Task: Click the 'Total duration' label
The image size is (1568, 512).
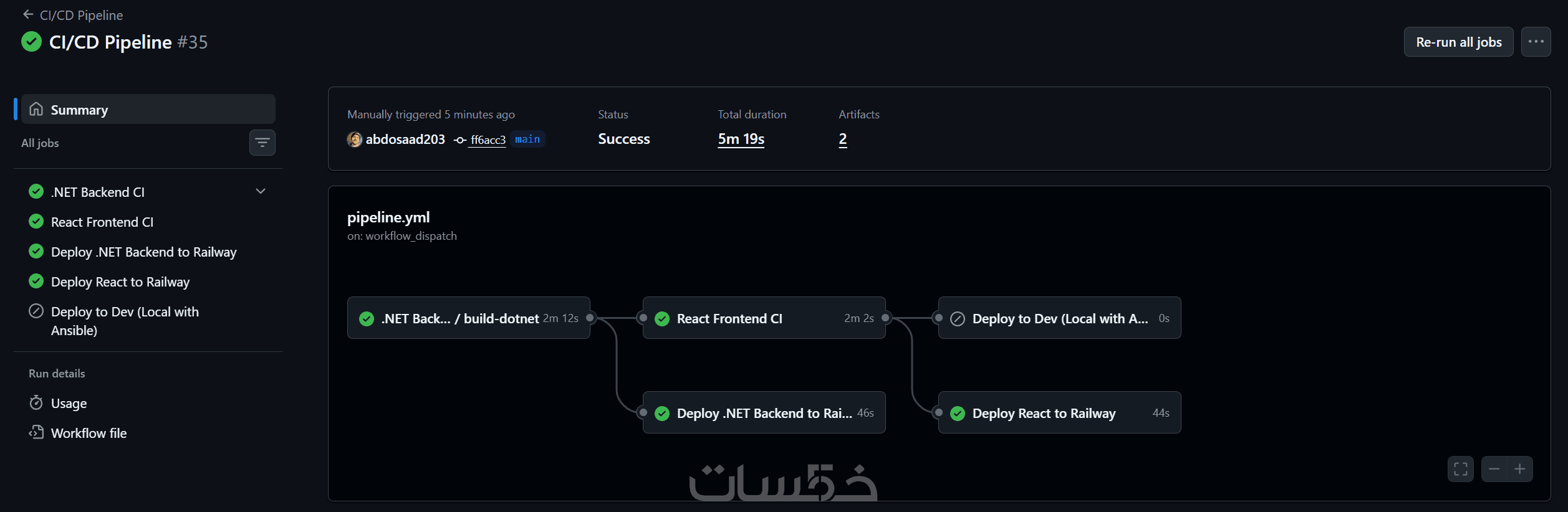Action: pyautogui.click(x=752, y=115)
